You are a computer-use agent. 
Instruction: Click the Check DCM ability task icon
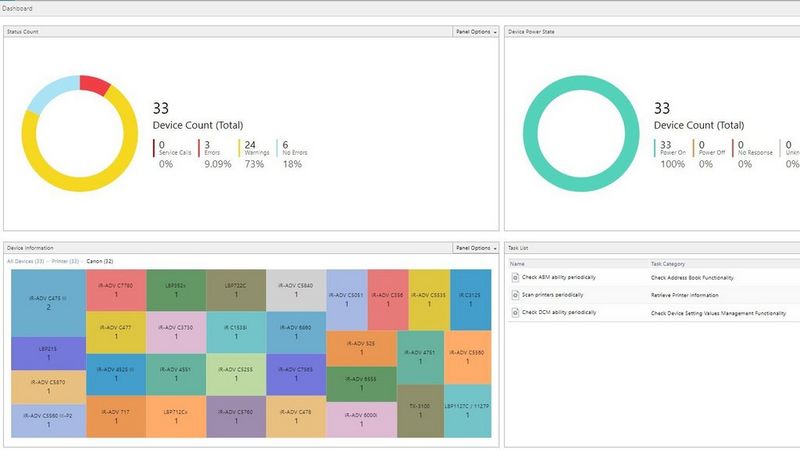(x=515, y=313)
